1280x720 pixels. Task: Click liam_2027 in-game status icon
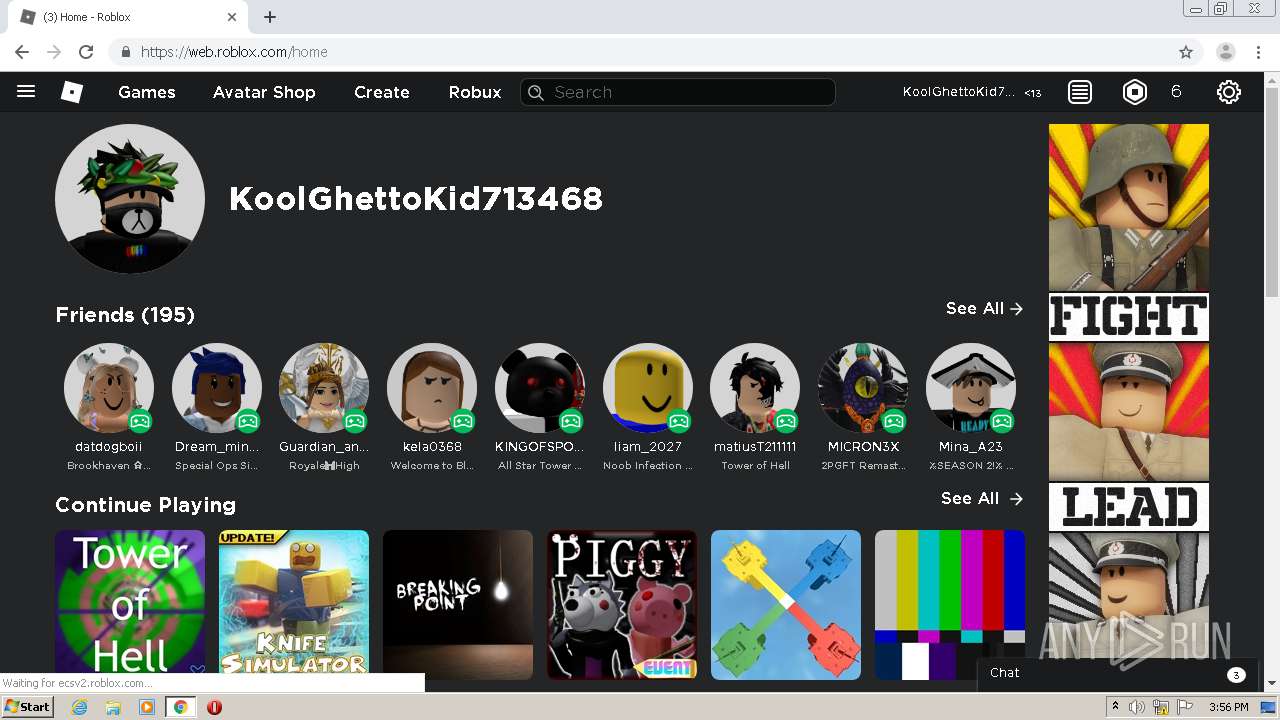coord(679,421)
